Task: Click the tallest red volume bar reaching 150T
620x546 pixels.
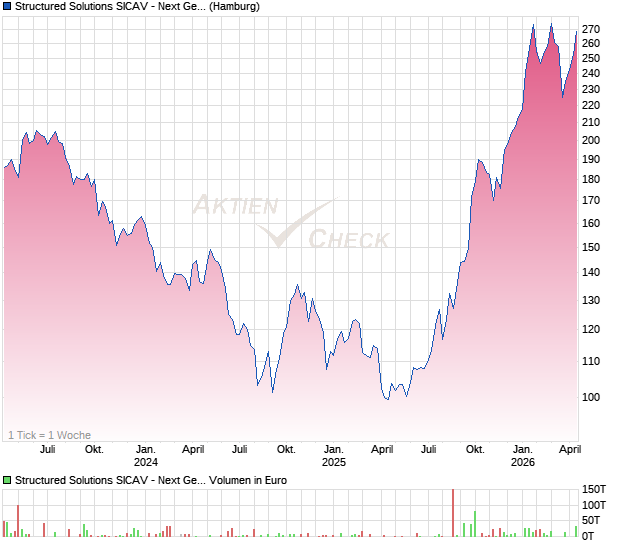Action: pyautogui.click(x=453, y=513)
